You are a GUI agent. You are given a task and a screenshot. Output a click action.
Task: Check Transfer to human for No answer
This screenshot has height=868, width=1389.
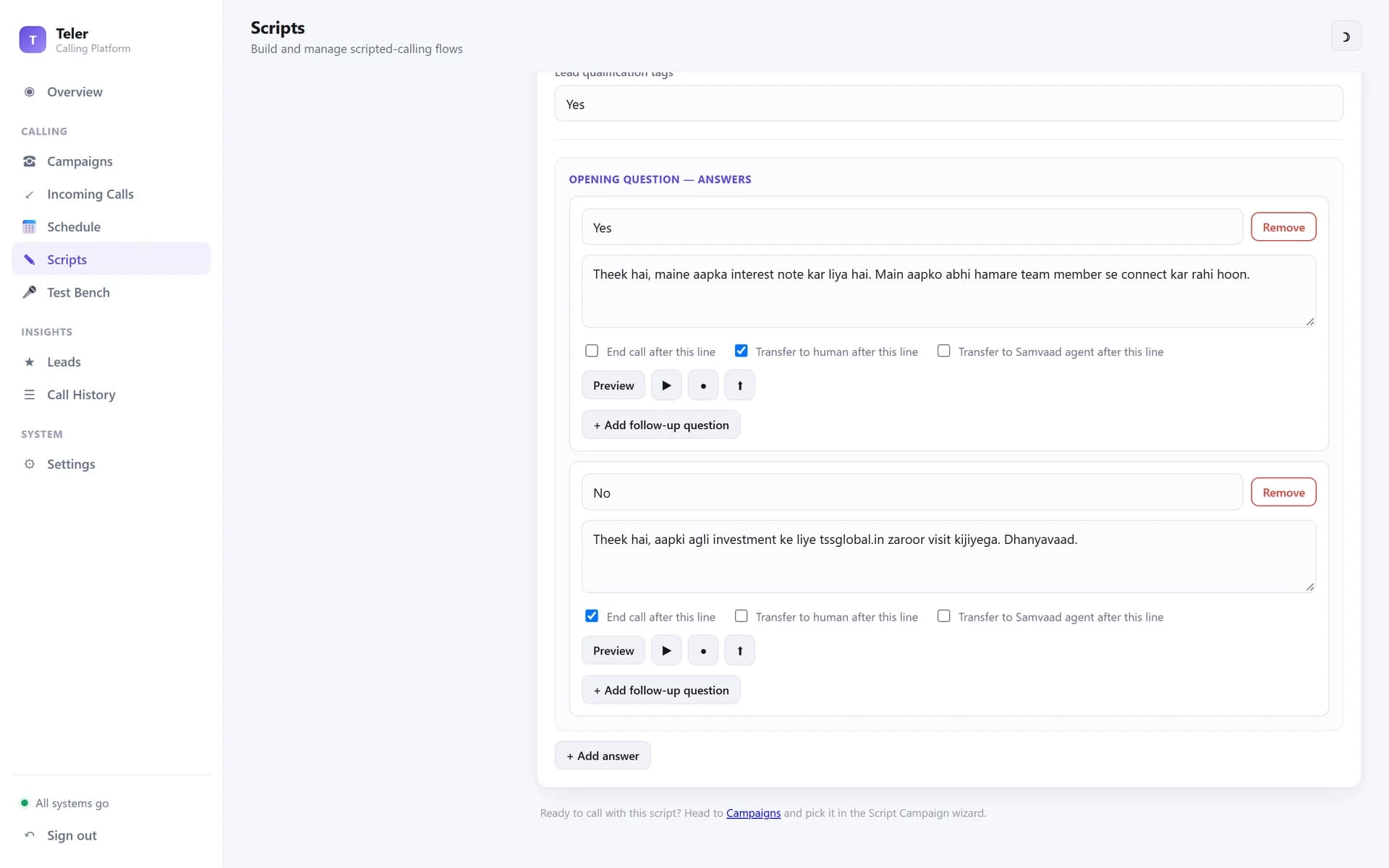[x=741, y=616]
